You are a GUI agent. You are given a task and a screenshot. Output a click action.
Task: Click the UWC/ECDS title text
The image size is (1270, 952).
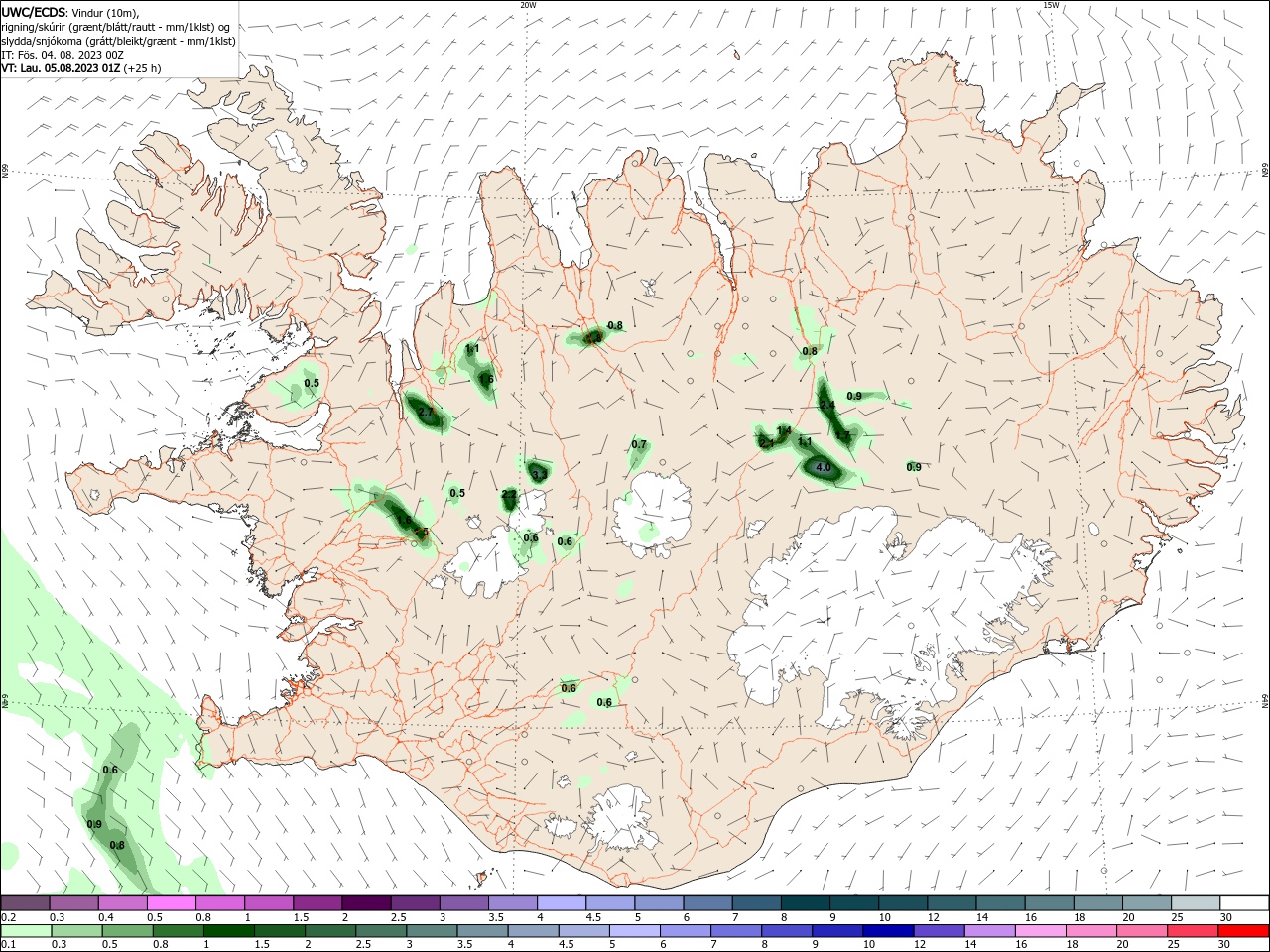coord(35,12)
